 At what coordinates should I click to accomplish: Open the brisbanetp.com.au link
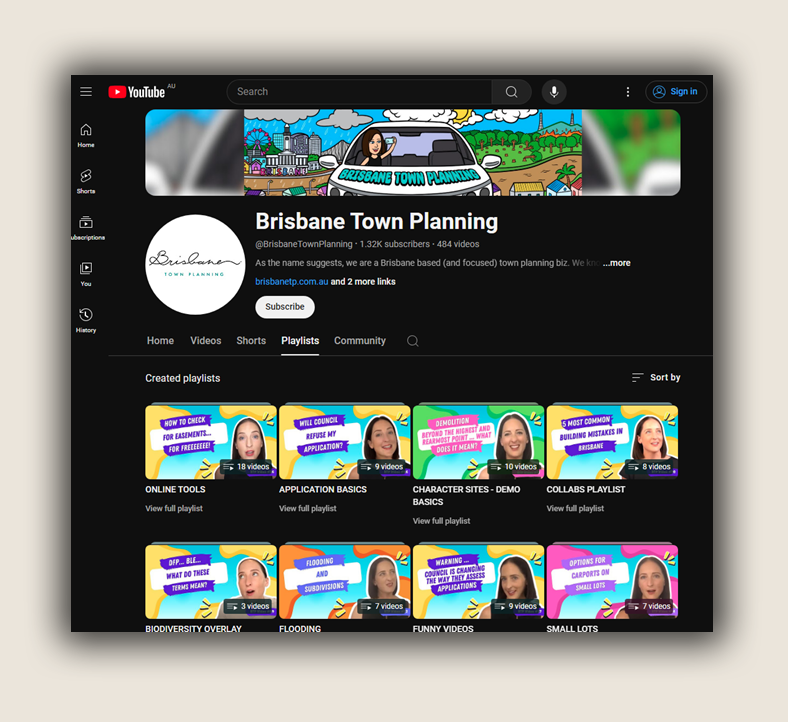(x=291, y=281)
